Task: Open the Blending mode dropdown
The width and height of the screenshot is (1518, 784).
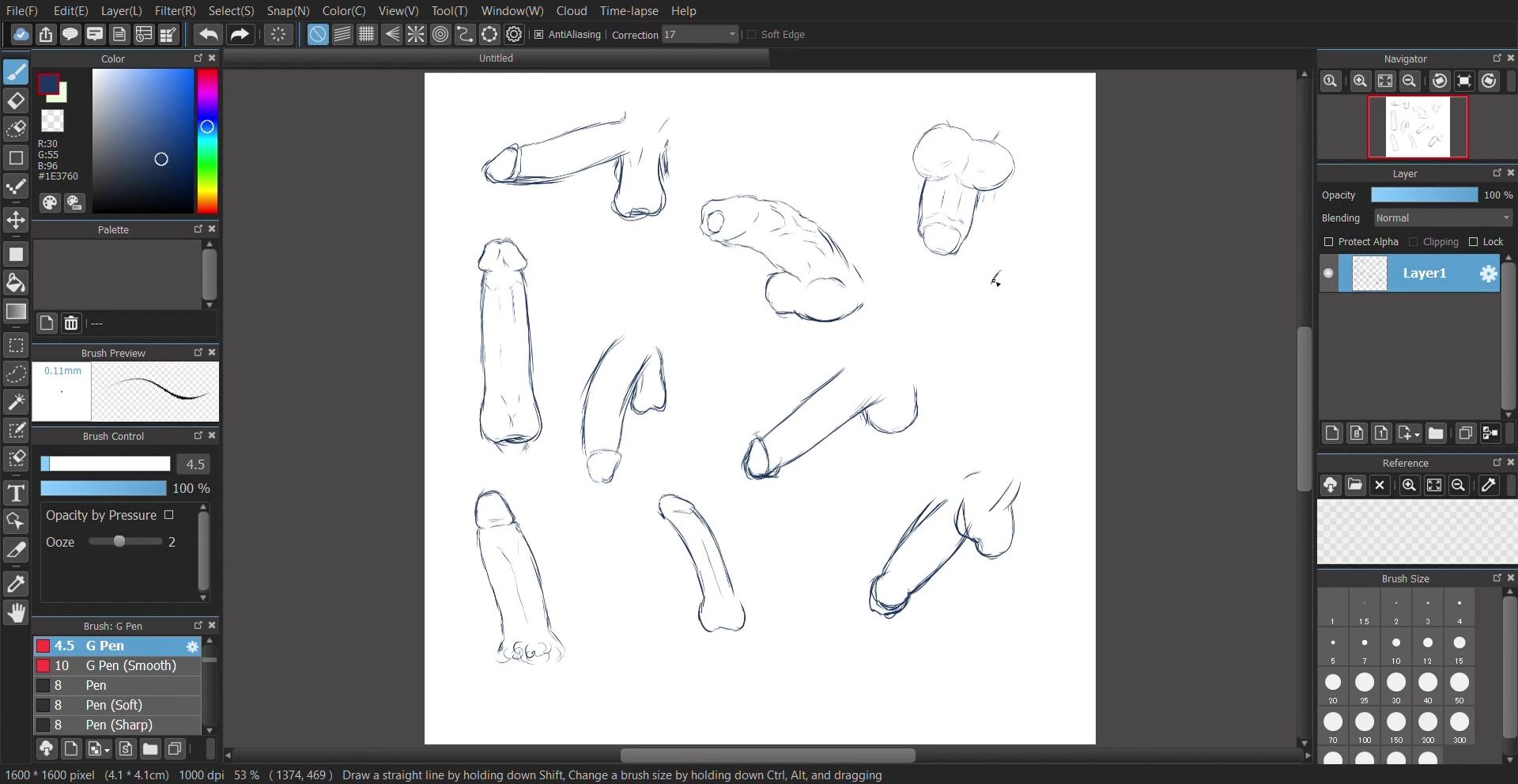Action: coord(1443,218)
